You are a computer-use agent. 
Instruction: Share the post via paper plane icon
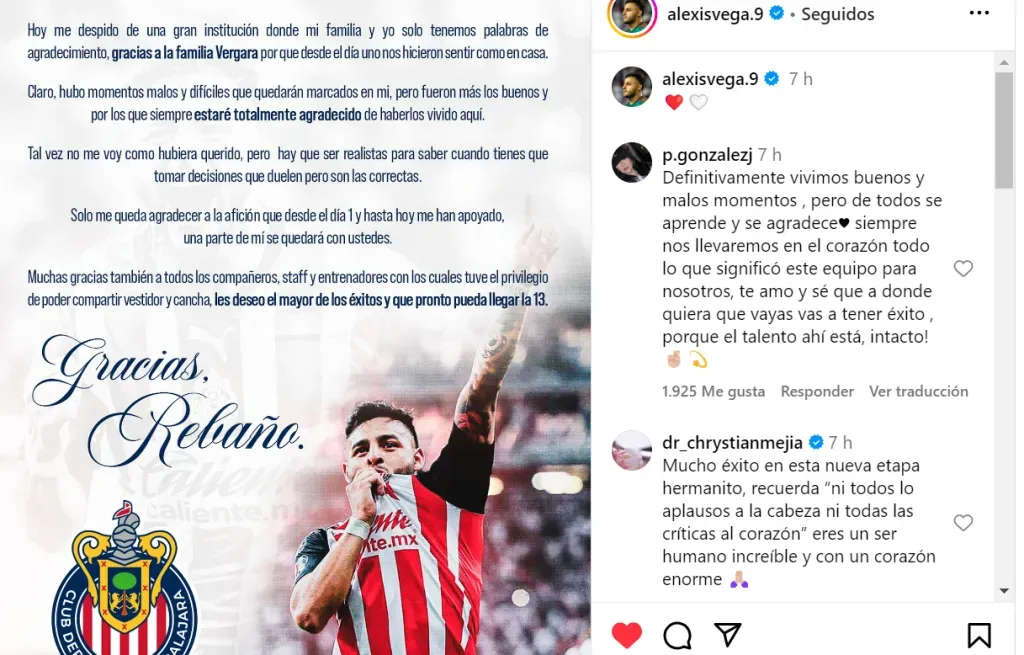coord(728,634)
